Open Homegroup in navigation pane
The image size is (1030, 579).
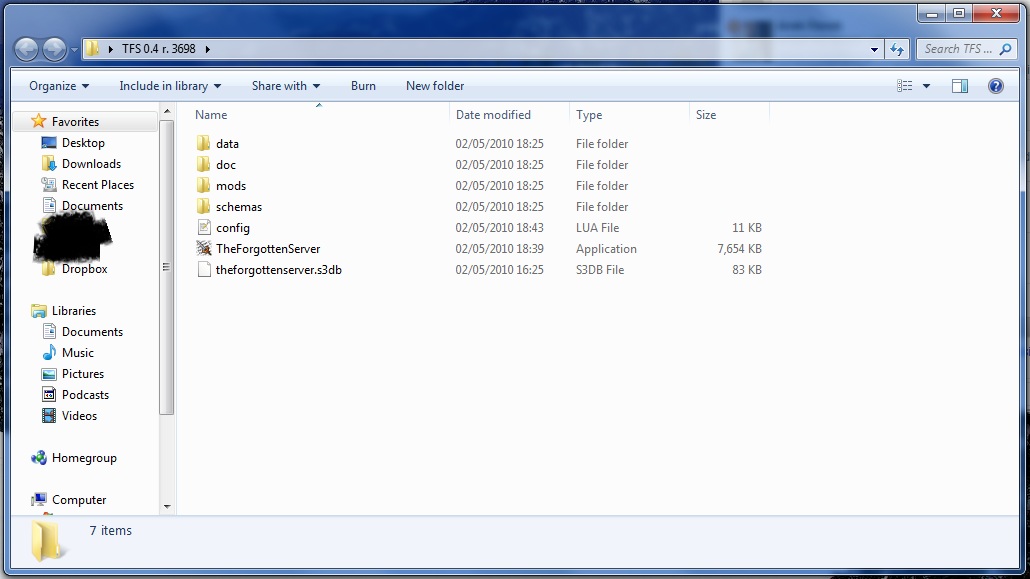(x=84, y=458)
